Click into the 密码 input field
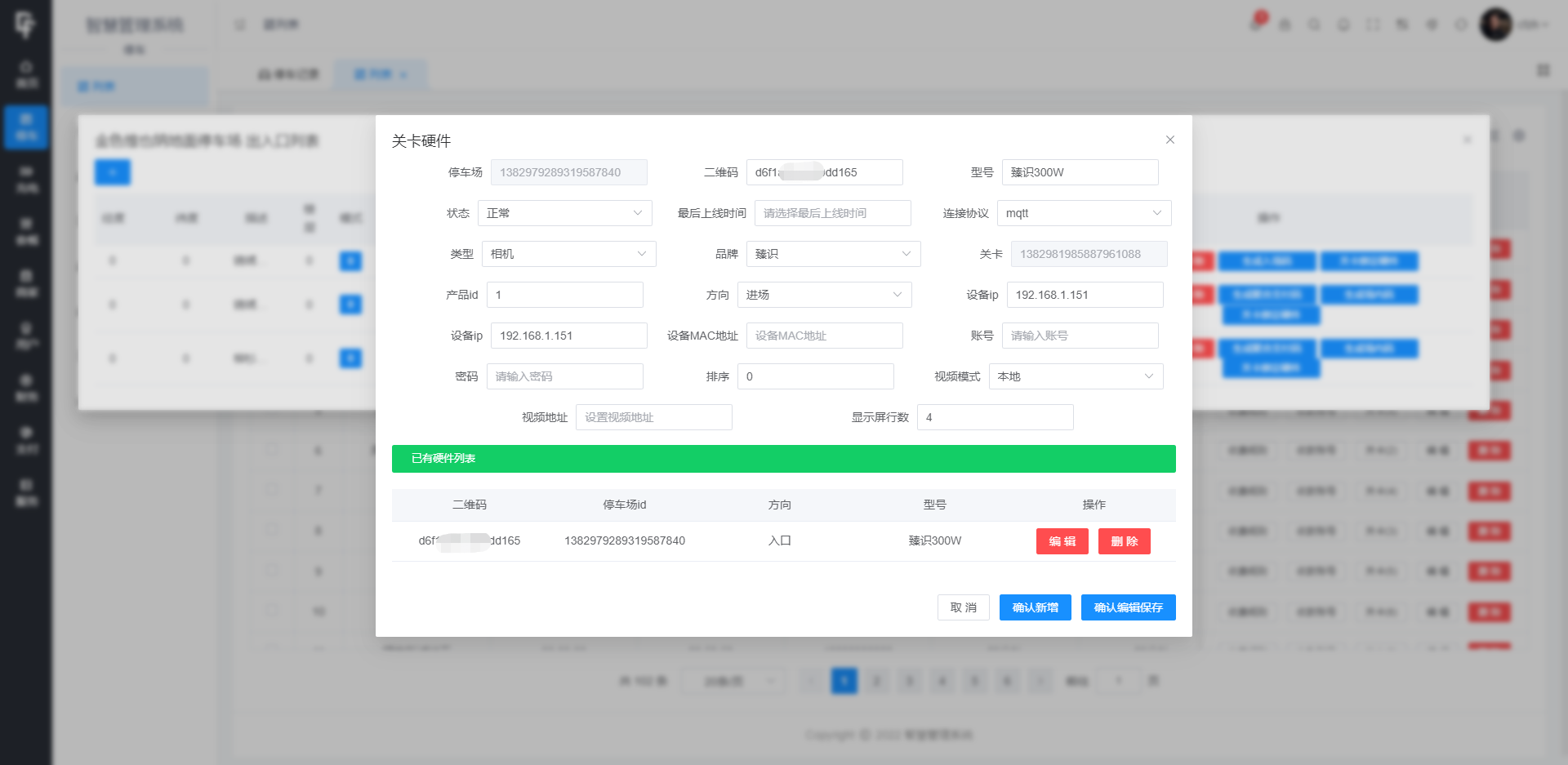The width and height of the screenshot is (1568, 765). click(564, 376)
